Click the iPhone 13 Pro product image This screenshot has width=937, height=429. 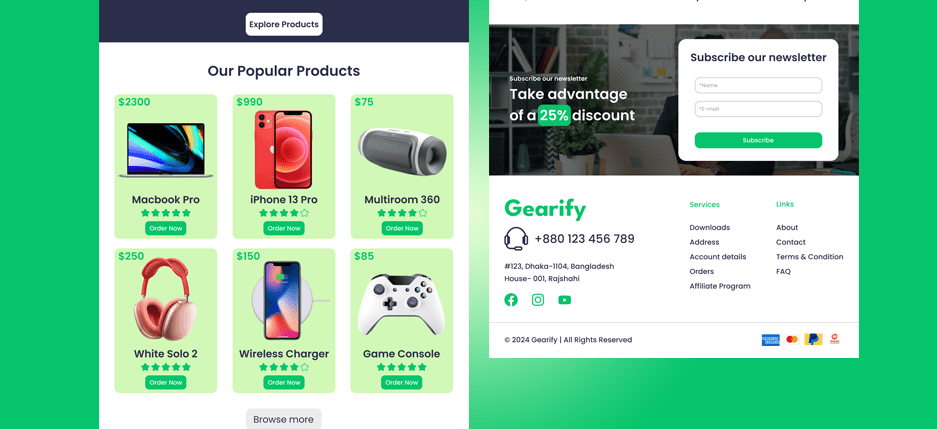pyautogui.click(x=283, y=149)
